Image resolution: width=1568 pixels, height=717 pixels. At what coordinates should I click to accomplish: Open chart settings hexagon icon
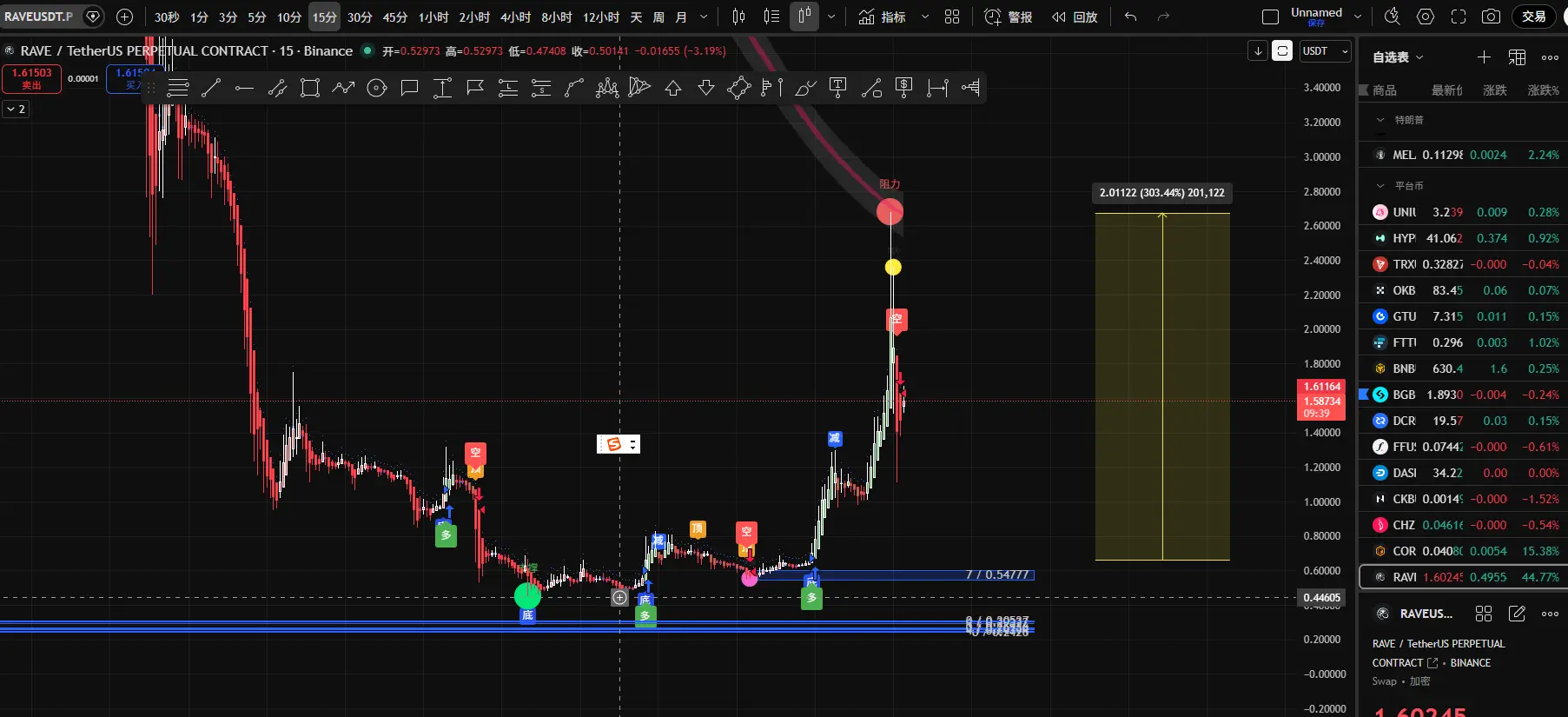[x=1425, y=17]
